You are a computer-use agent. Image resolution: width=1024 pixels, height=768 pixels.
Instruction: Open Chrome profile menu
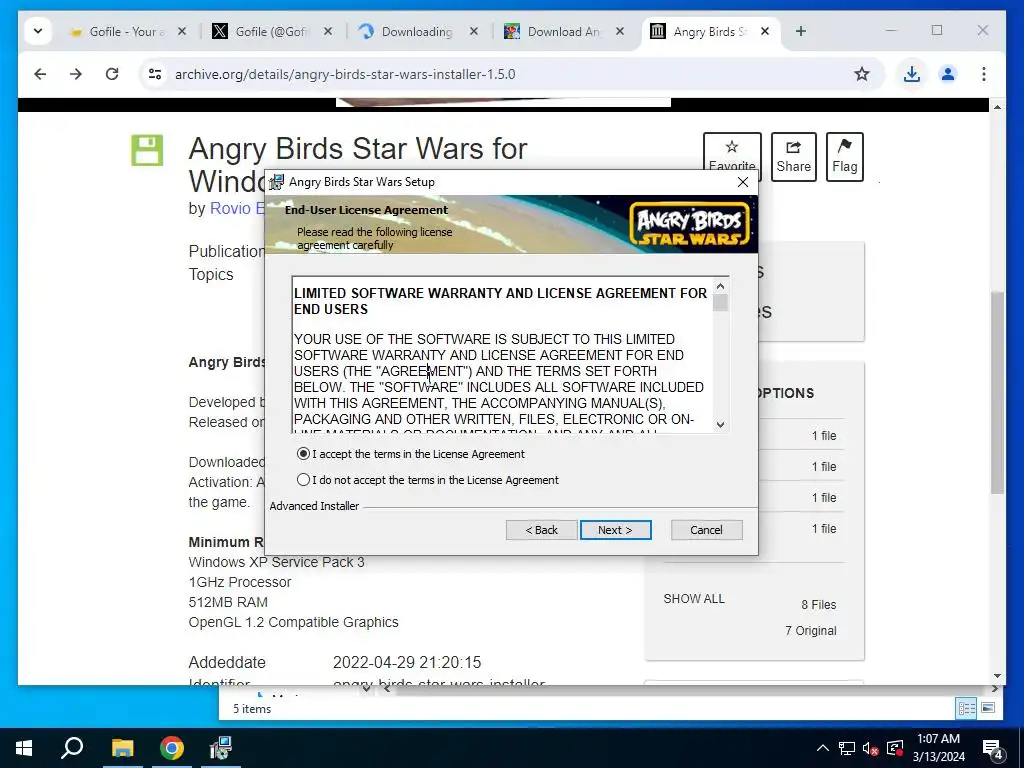pyautogui.click(x=948, y=74)
